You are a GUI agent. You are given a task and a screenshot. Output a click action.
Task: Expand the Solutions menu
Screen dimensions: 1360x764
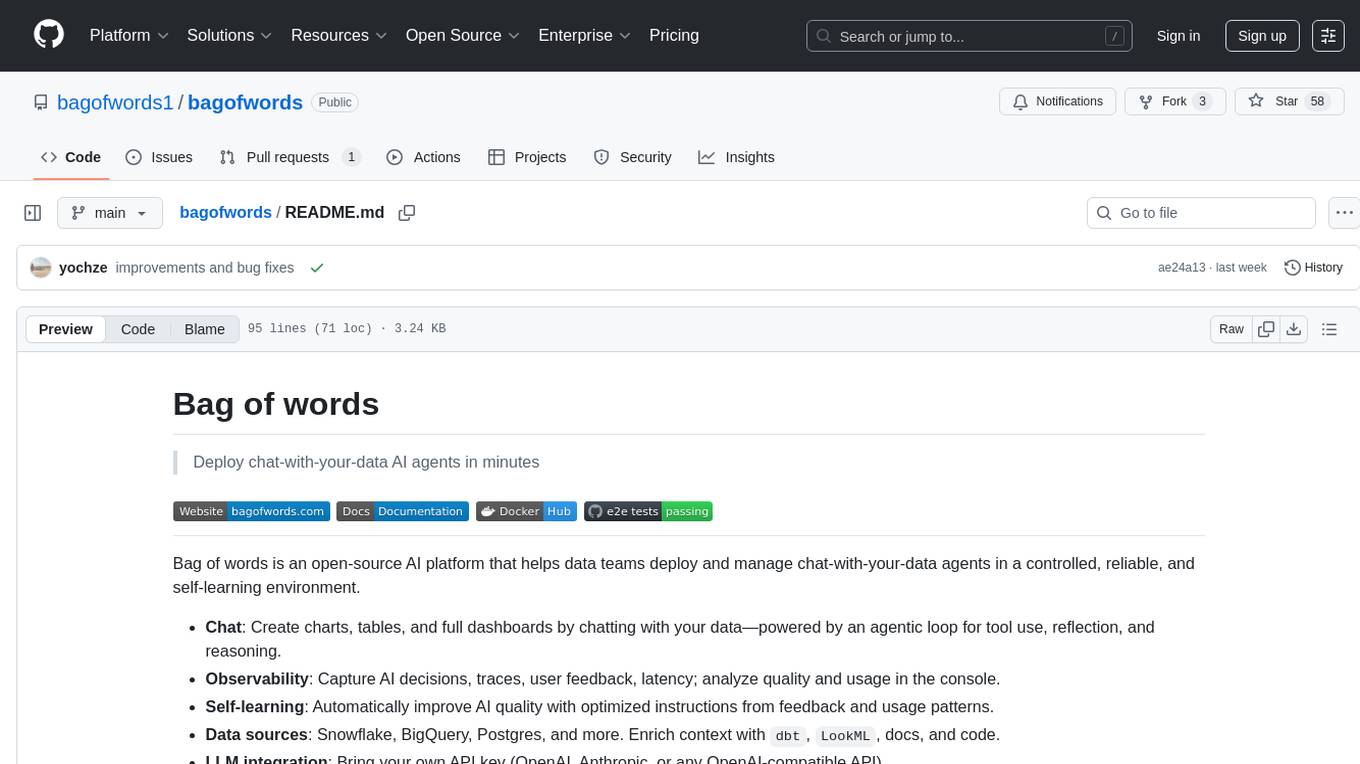coord(230,35)
